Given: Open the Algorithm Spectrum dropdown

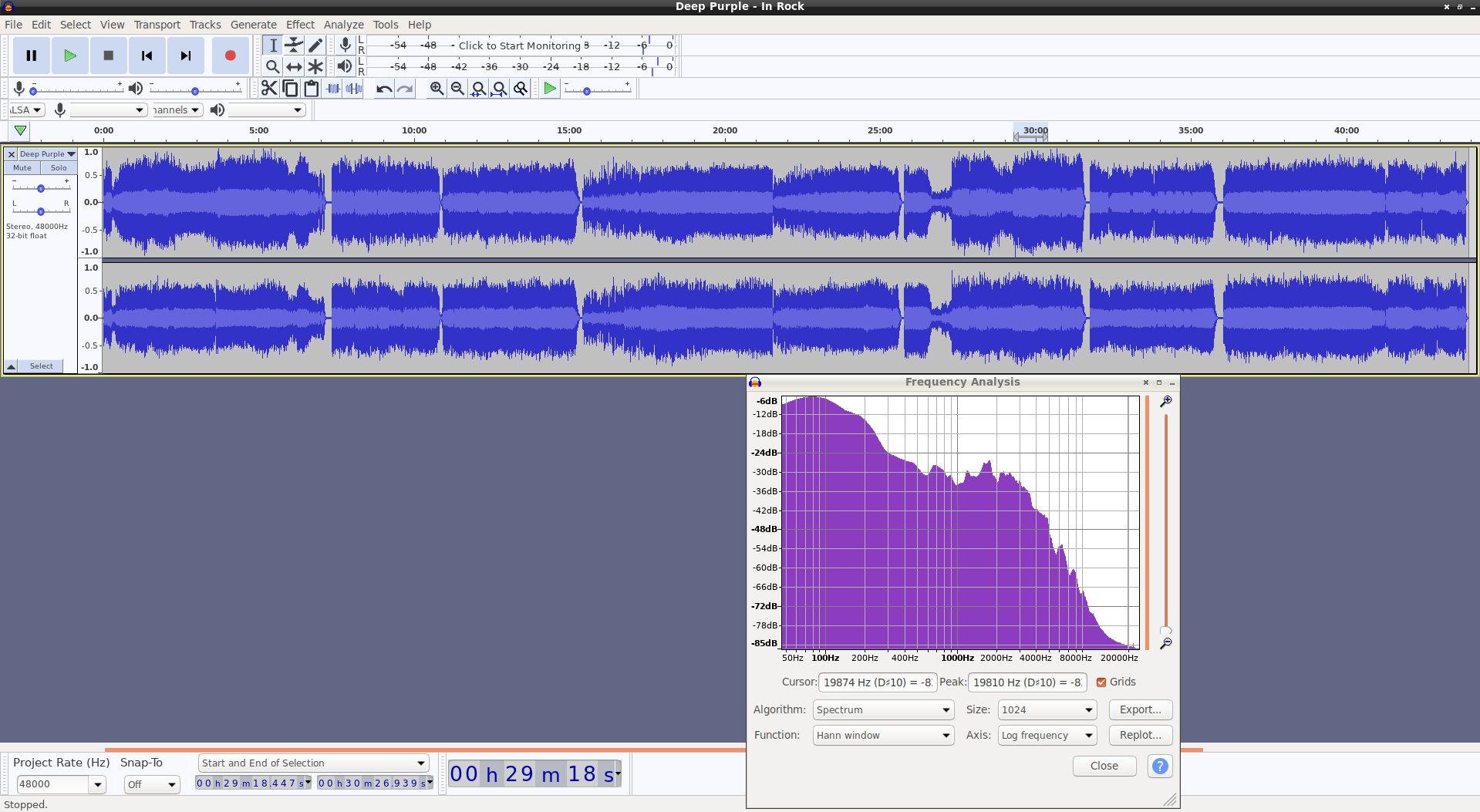Looking at the screenshot, I should [x=883, y=709].
